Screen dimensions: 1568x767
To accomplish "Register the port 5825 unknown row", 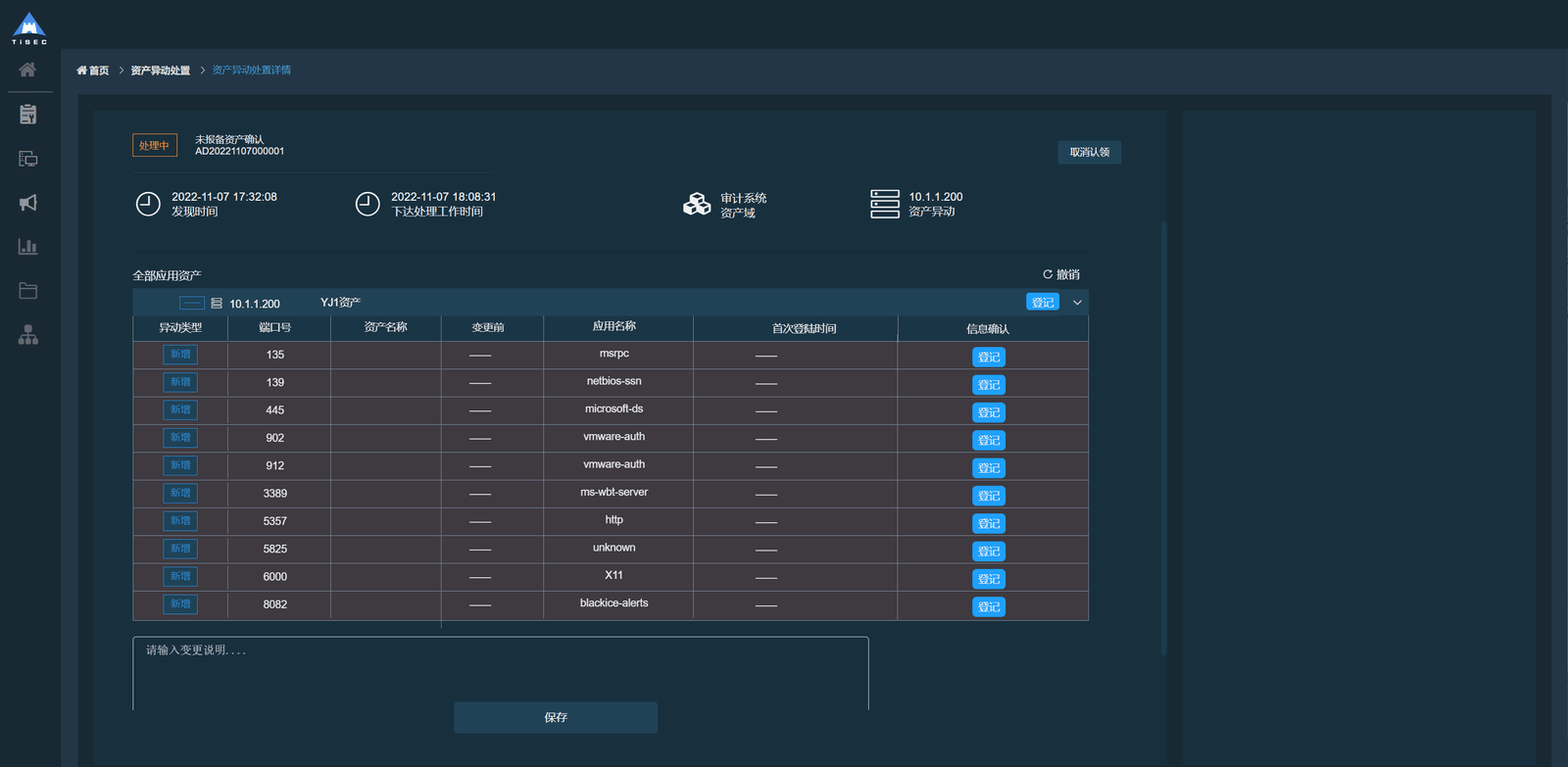I will pos(989,551).
